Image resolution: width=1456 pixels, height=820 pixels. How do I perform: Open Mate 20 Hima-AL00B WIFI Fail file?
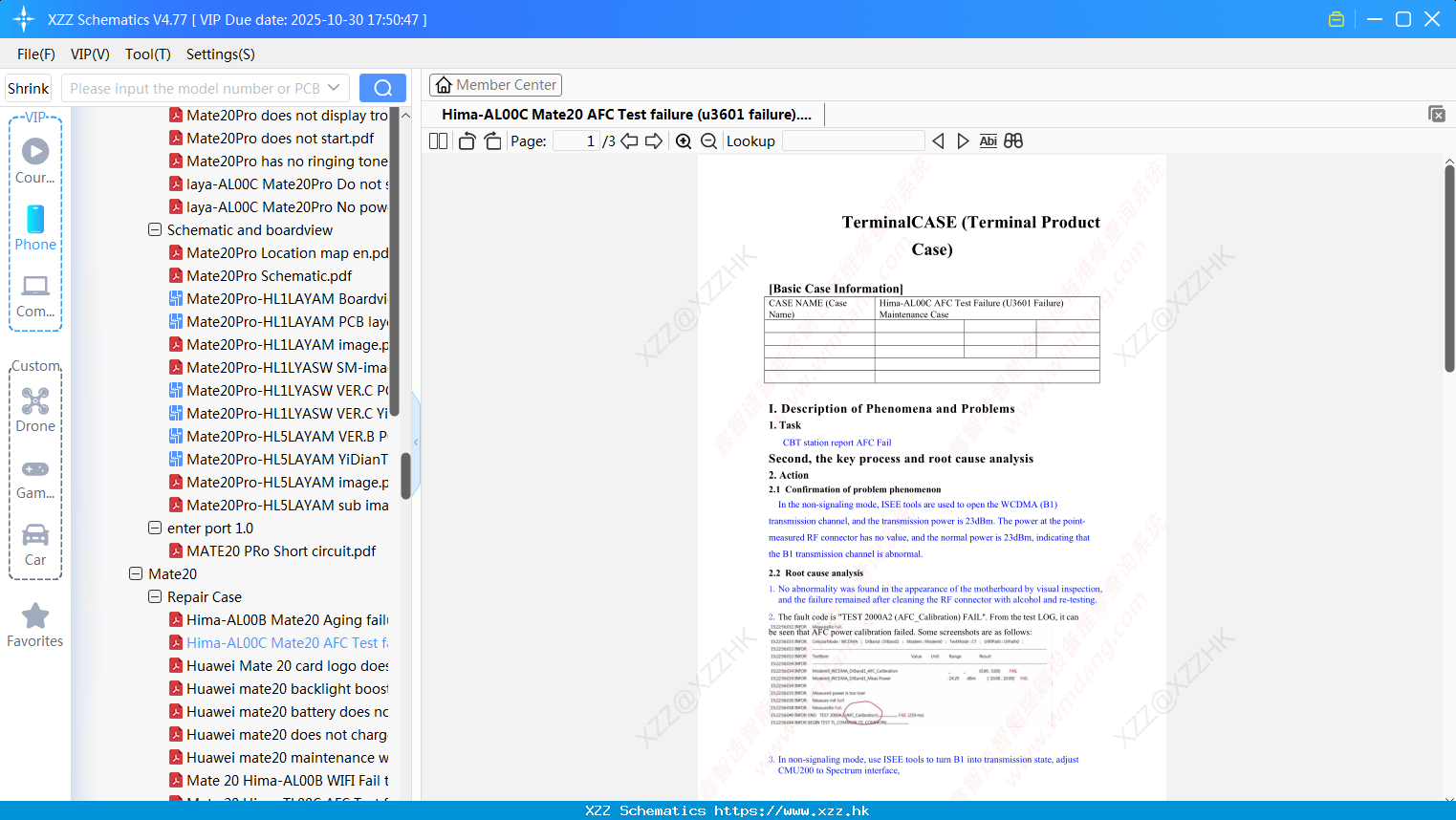pos(278,781)
